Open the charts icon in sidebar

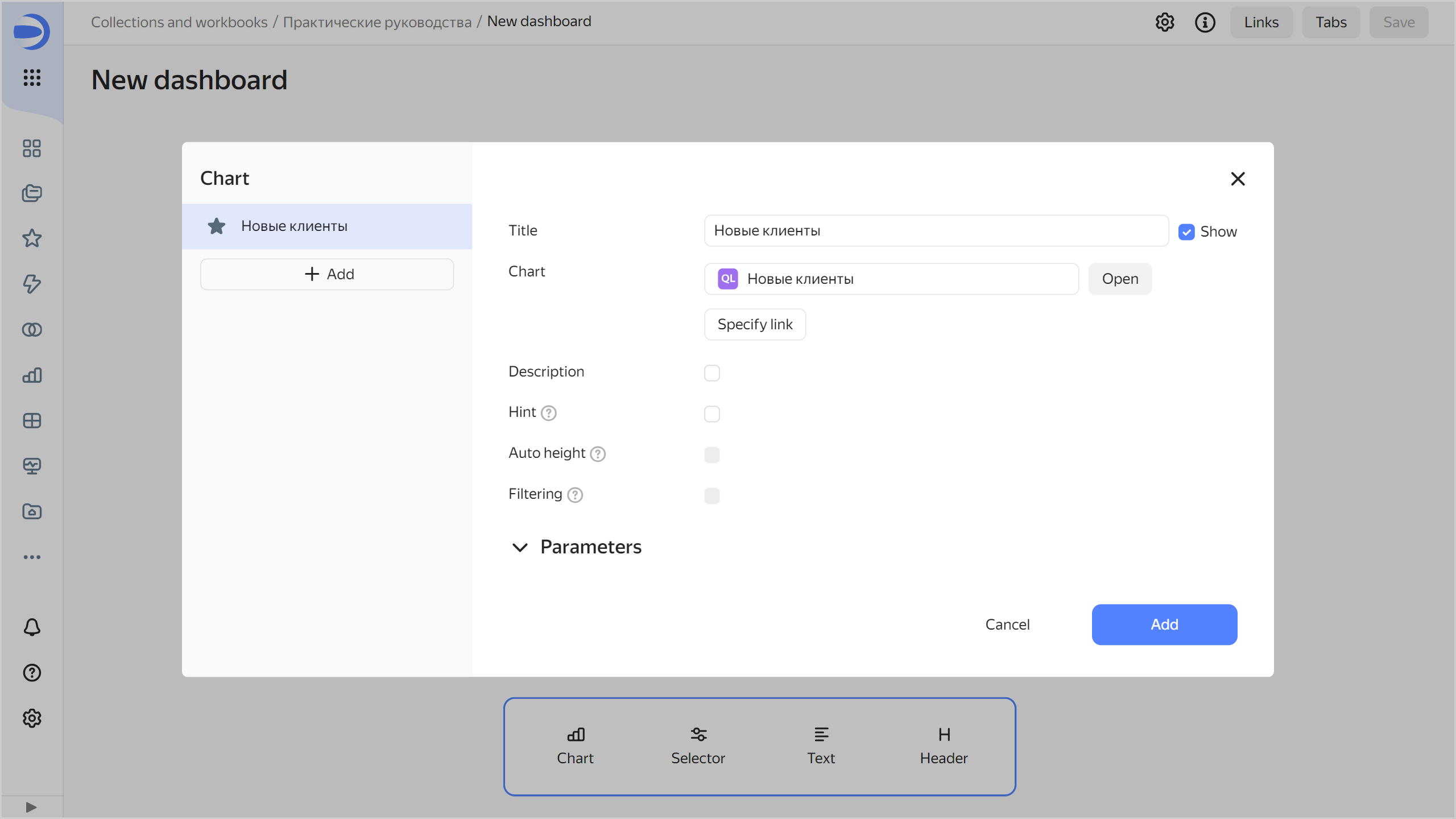click(32, 375)
